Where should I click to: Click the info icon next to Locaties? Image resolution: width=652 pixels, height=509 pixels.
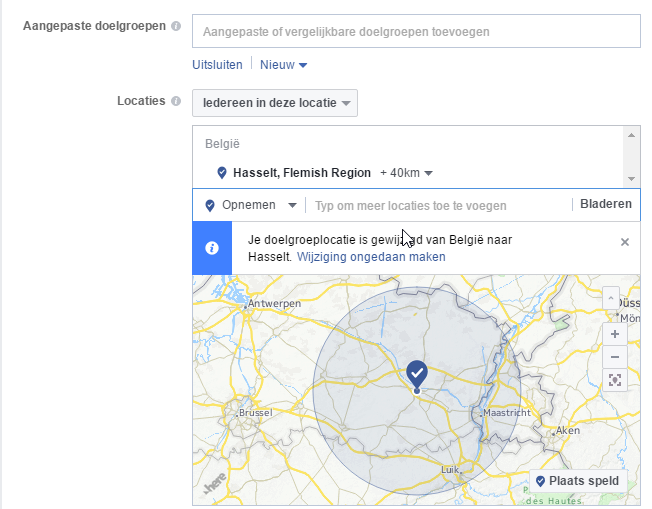pos(176,101)
